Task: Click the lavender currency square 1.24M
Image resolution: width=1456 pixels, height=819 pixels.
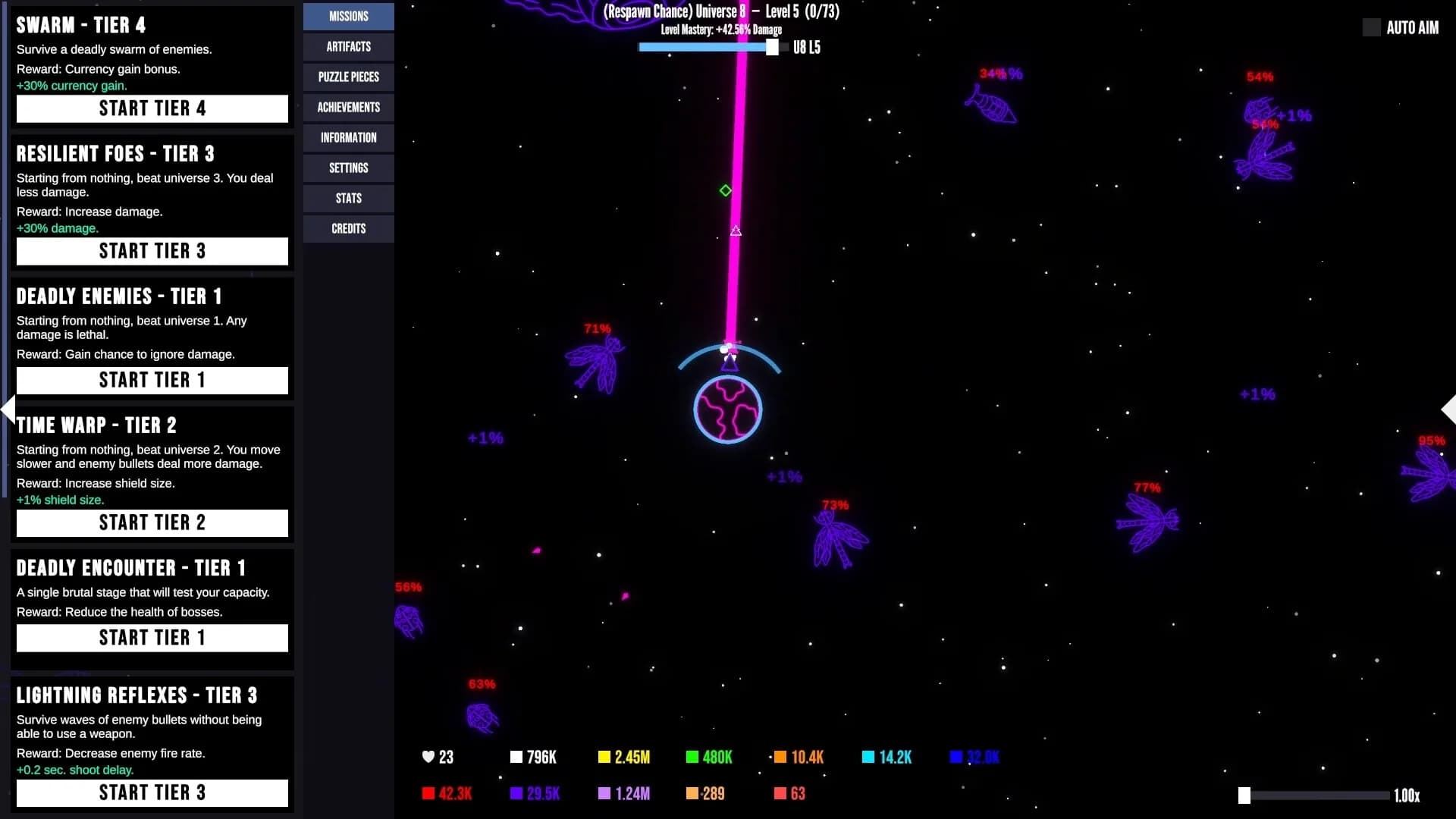Action: pos(604,793)
